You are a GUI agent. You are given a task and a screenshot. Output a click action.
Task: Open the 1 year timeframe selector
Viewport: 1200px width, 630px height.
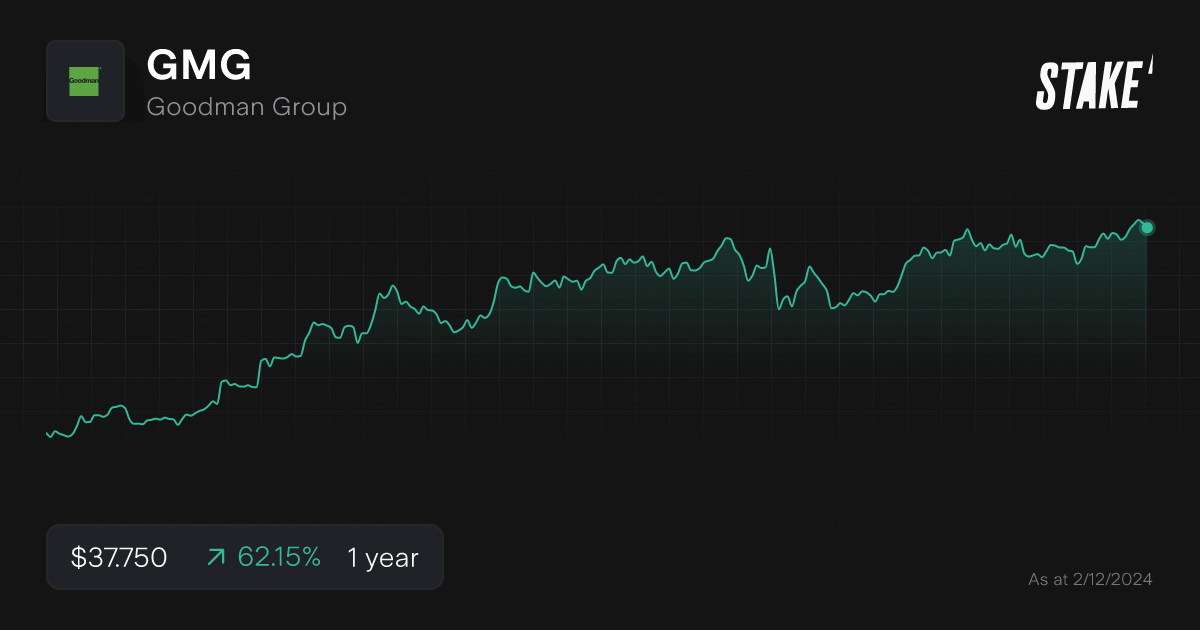click(x=381, y=557)
